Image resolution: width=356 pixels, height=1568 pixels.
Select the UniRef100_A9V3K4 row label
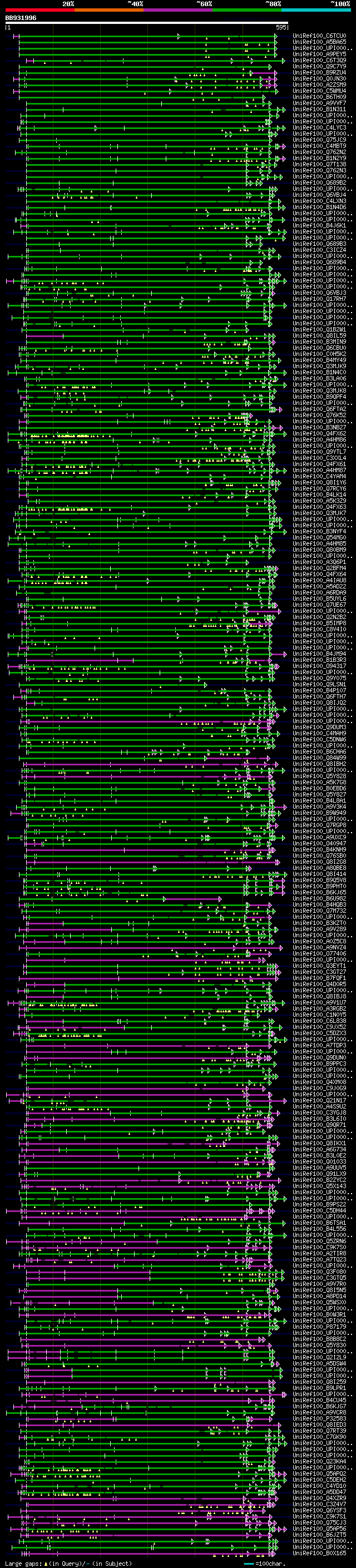[319, 807]
